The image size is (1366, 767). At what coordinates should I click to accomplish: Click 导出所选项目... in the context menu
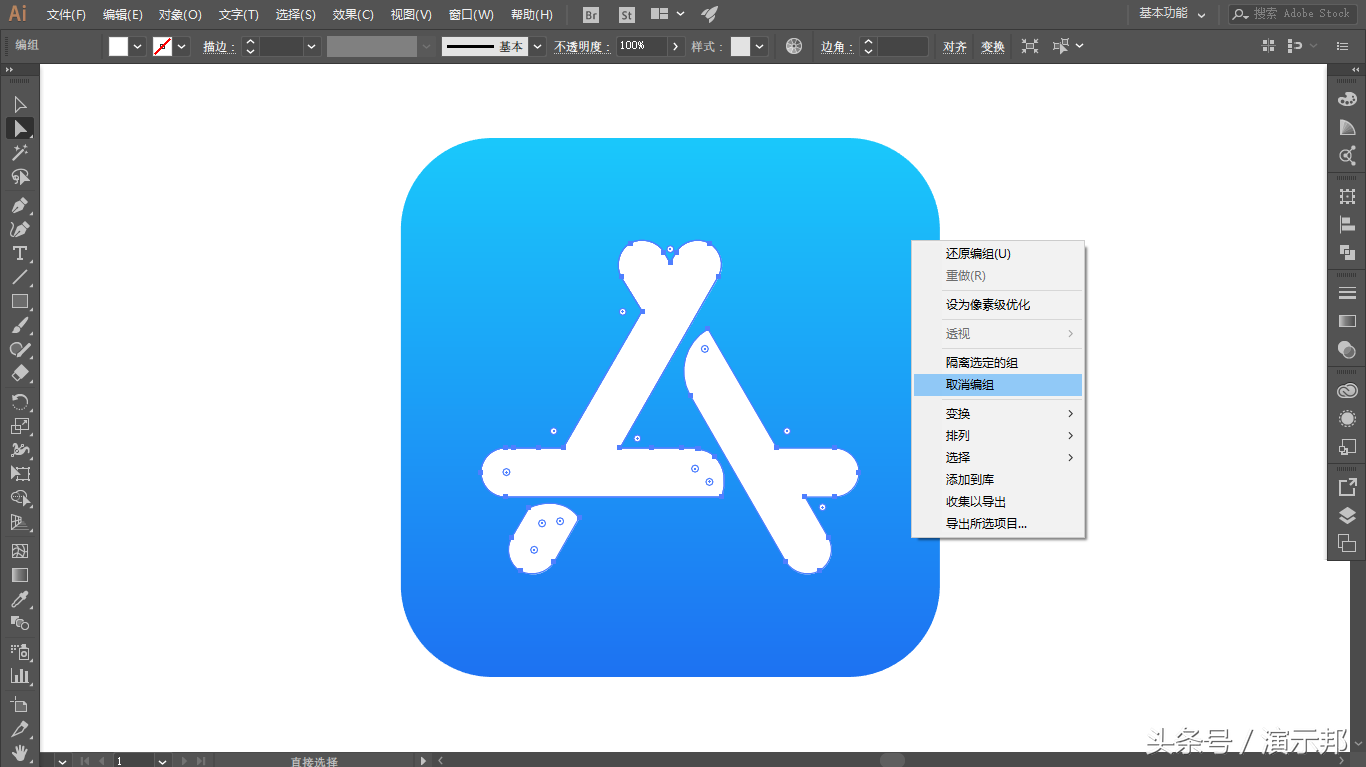click(998, 524)
